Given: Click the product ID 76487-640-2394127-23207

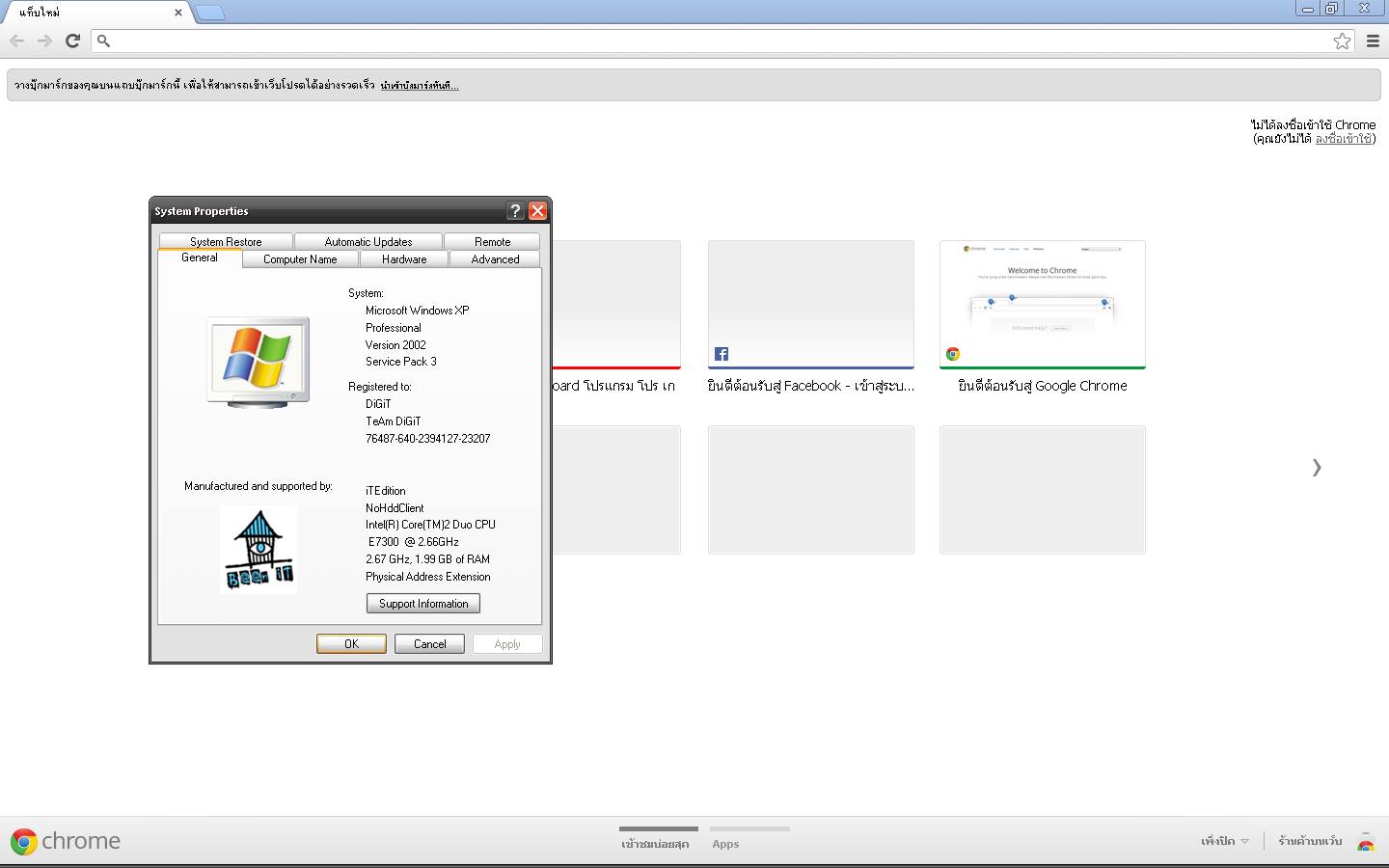Looking at the screenshot, I should (428, 439).
